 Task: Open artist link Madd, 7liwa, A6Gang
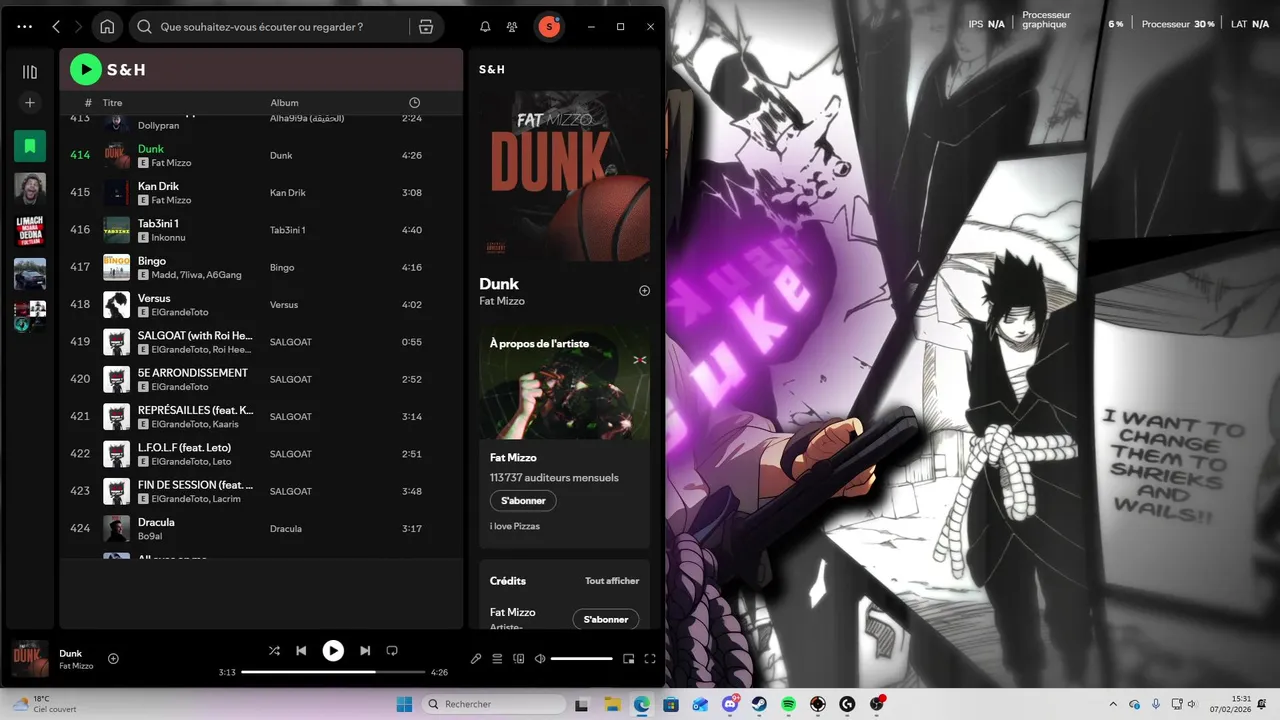pos(196,275)
